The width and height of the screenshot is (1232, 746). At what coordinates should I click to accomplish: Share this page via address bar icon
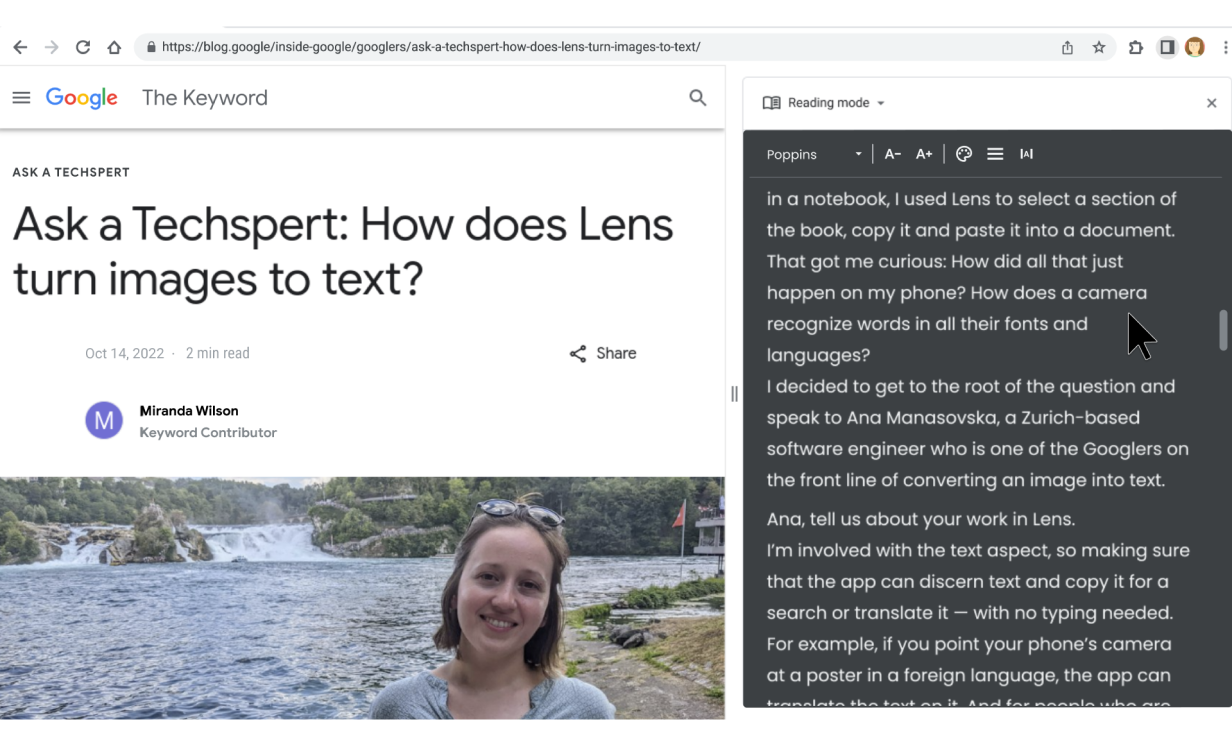coord(1067,47)
